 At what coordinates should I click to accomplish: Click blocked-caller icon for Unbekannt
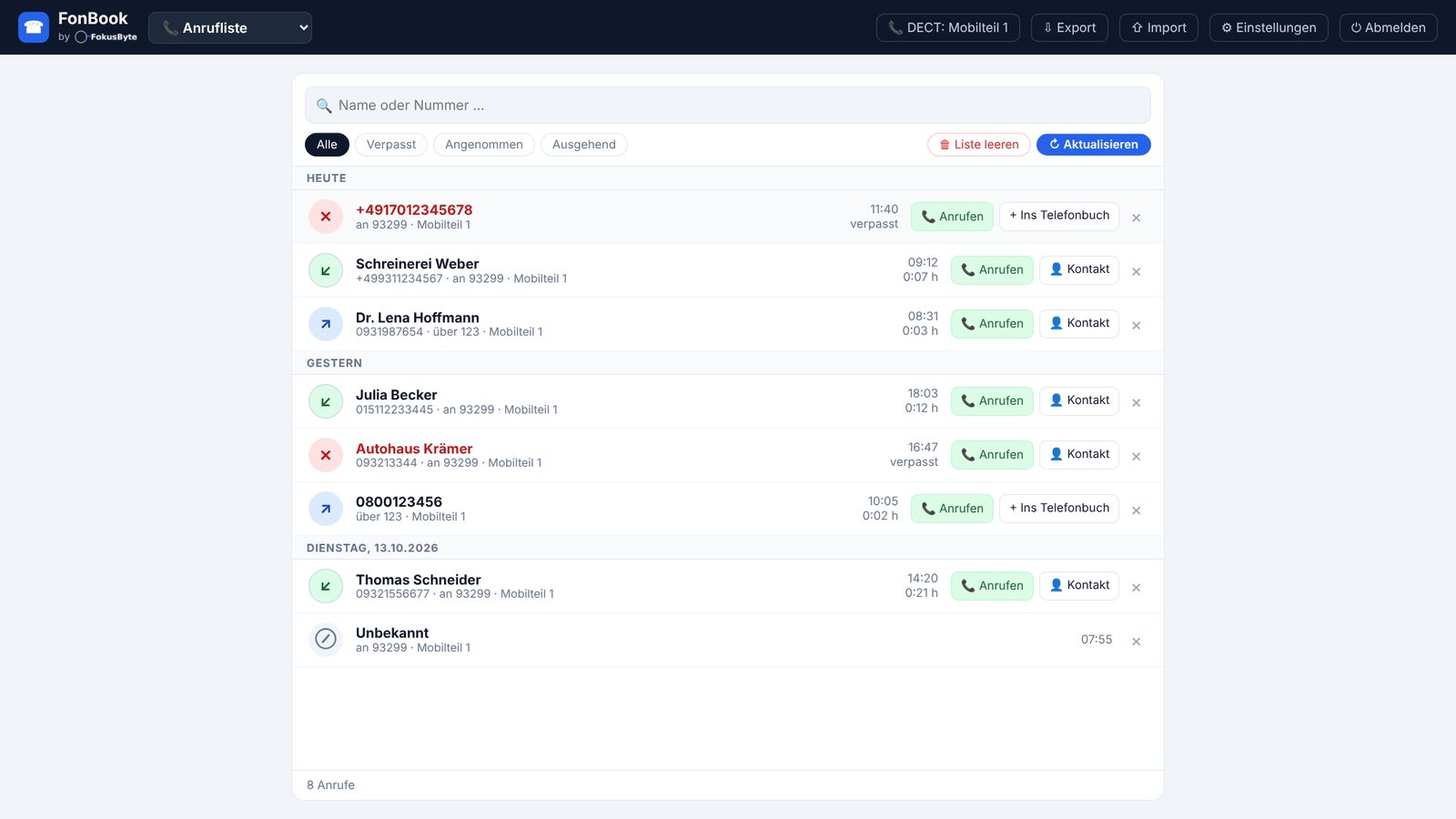326,640
